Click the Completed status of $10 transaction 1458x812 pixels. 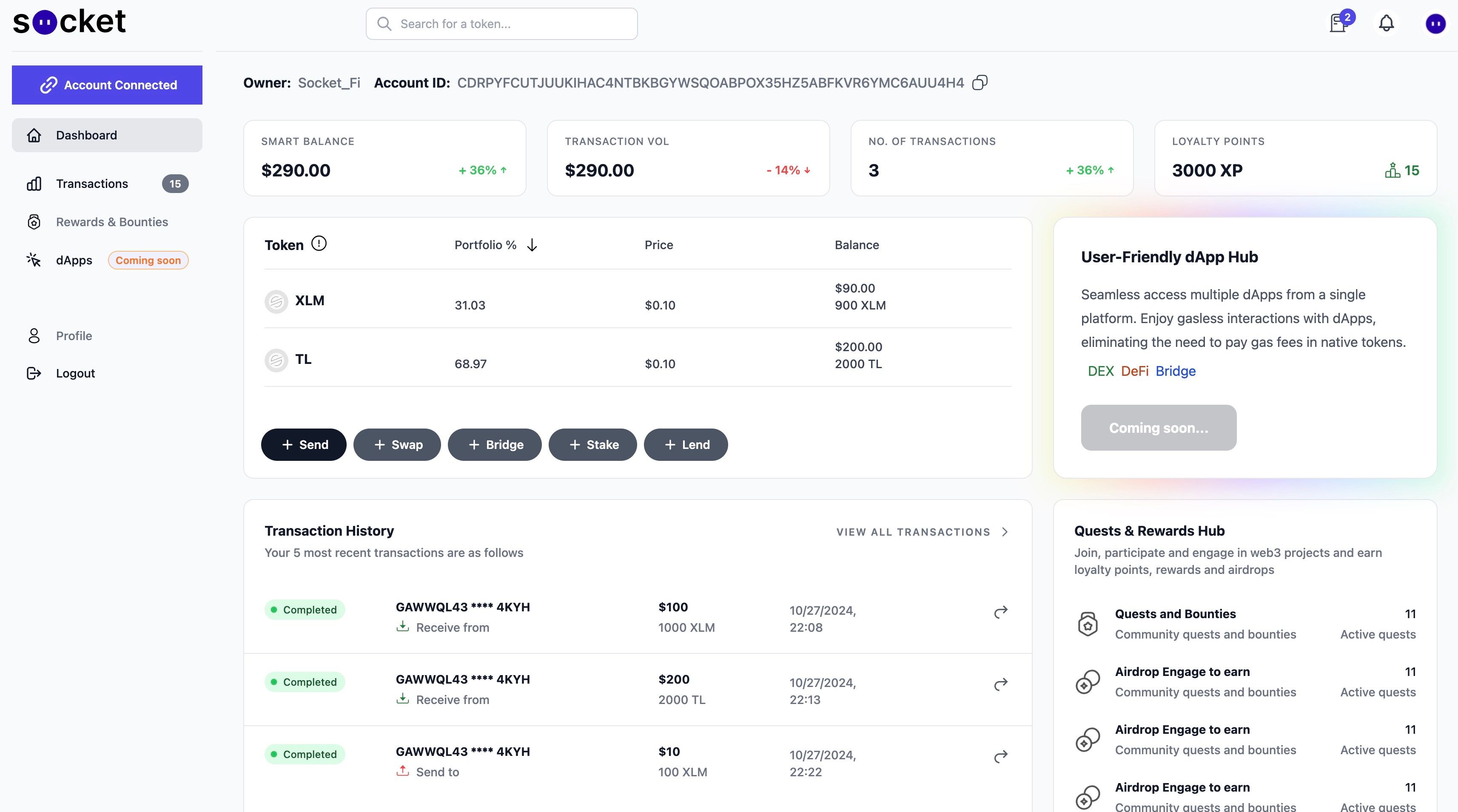(x=305, y=755)
